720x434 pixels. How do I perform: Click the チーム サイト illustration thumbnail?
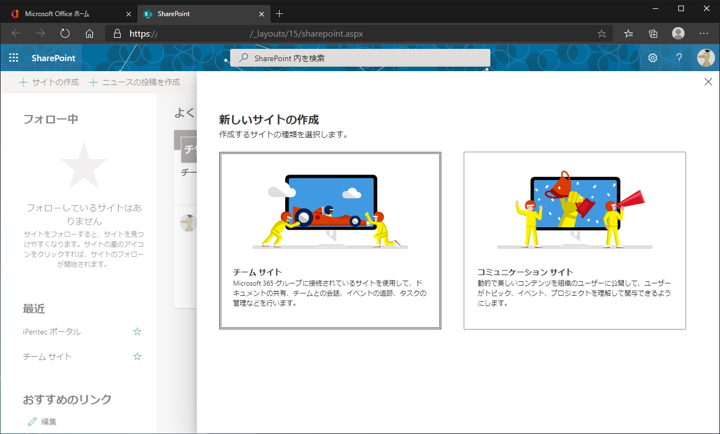coord(330,210)
